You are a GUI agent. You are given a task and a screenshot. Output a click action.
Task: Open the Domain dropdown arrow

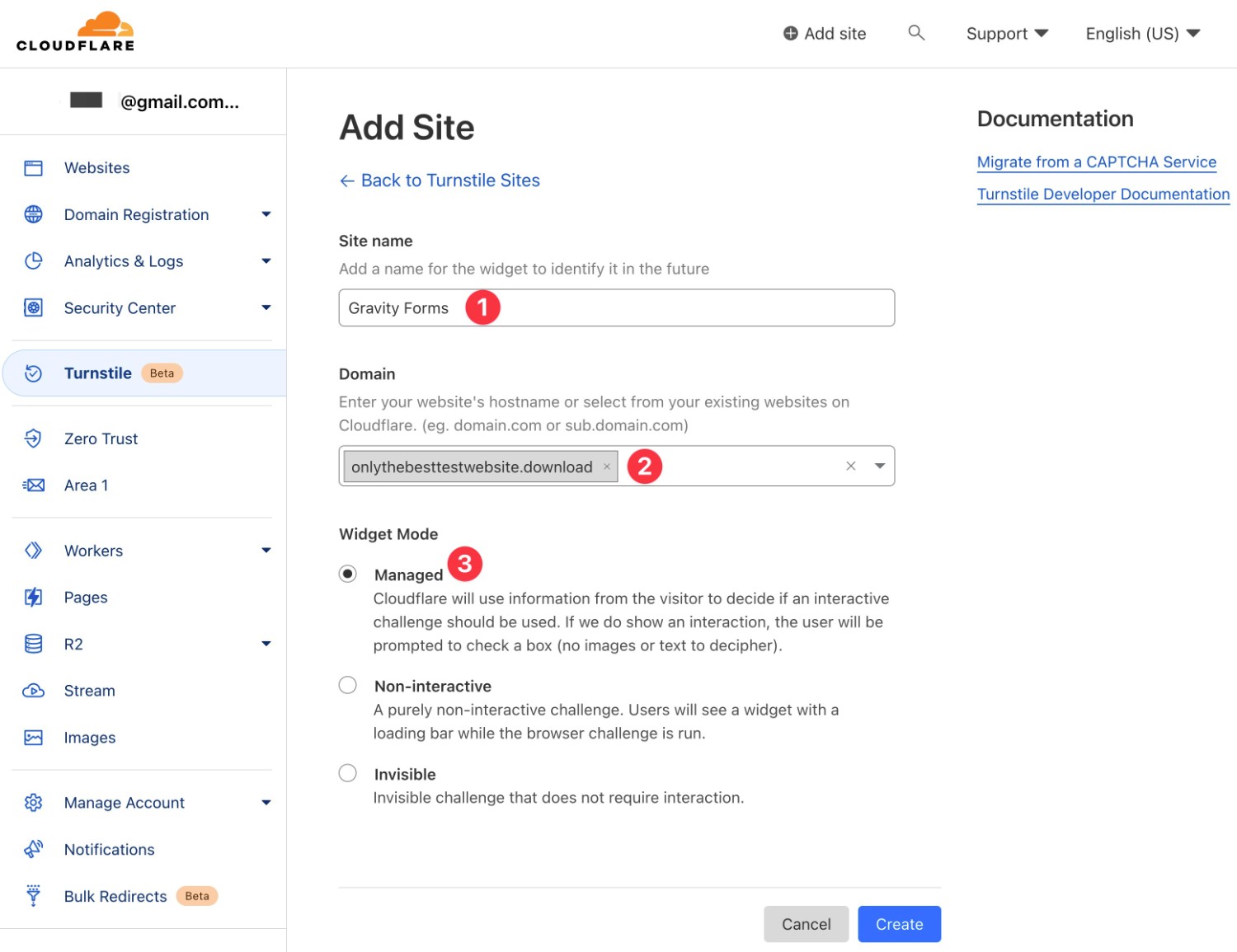click(880, 466)
